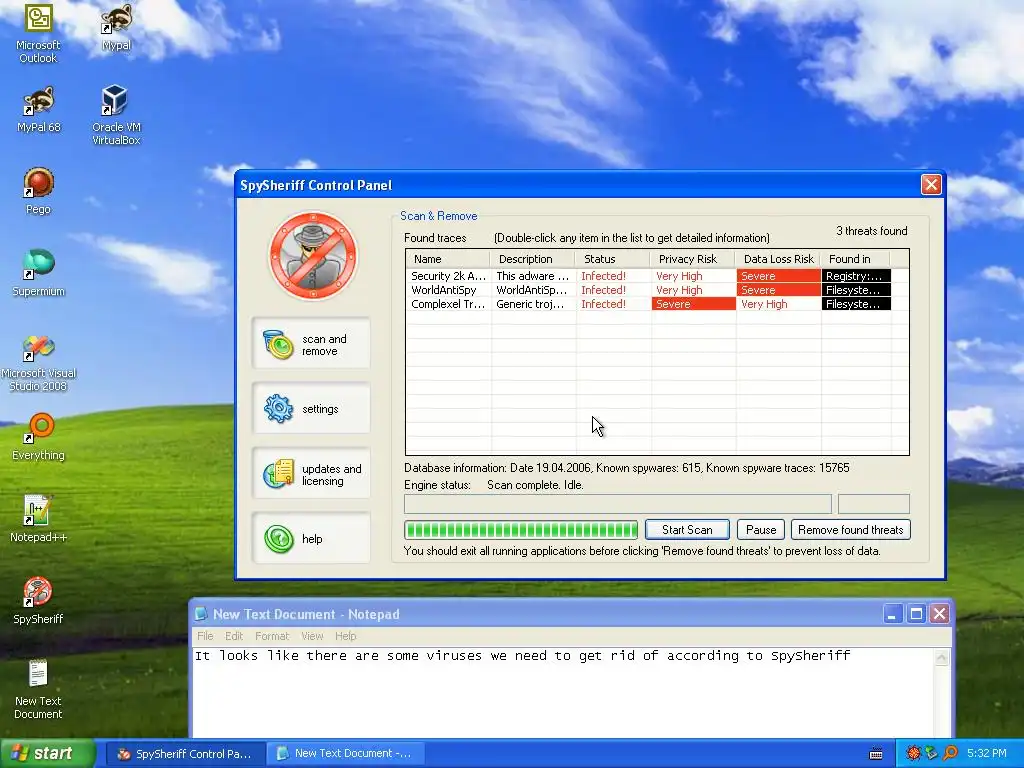Click the Start Scan button
This screenshot has width=1024, height=768.
pos(687,530)
